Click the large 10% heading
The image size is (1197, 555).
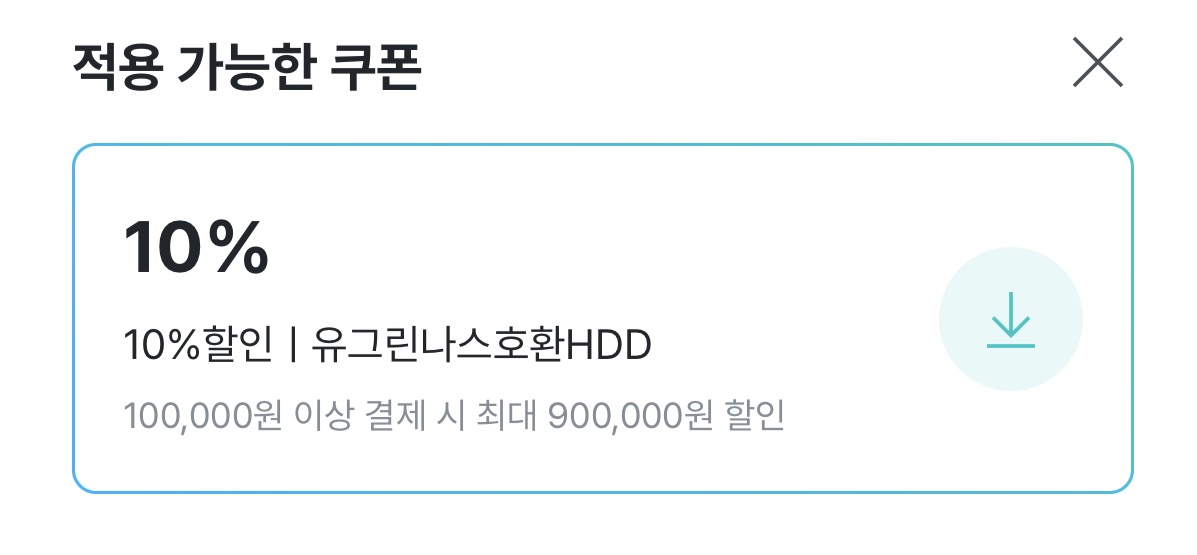point(195,247)
